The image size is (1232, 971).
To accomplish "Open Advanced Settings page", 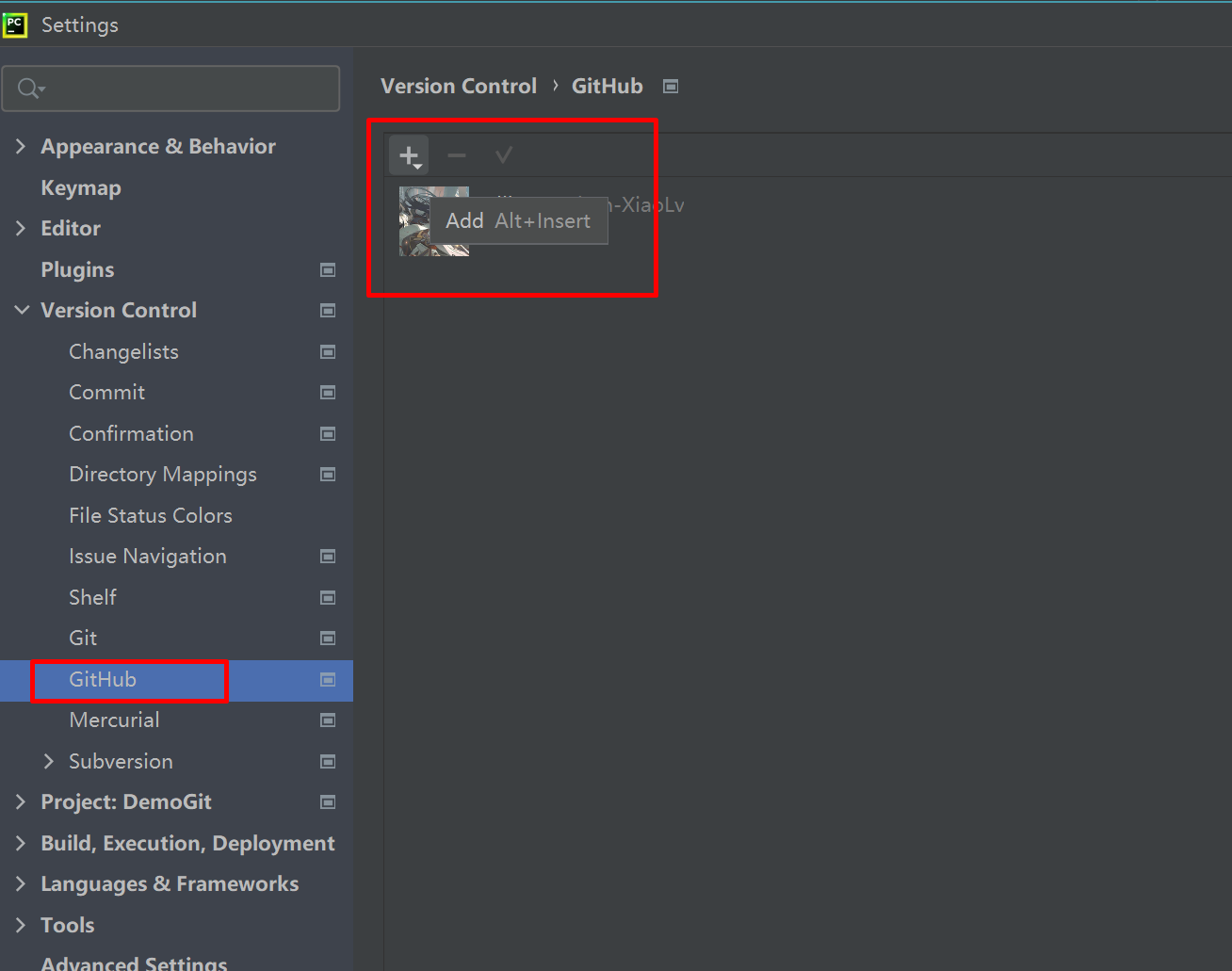I will click(134, 963).
